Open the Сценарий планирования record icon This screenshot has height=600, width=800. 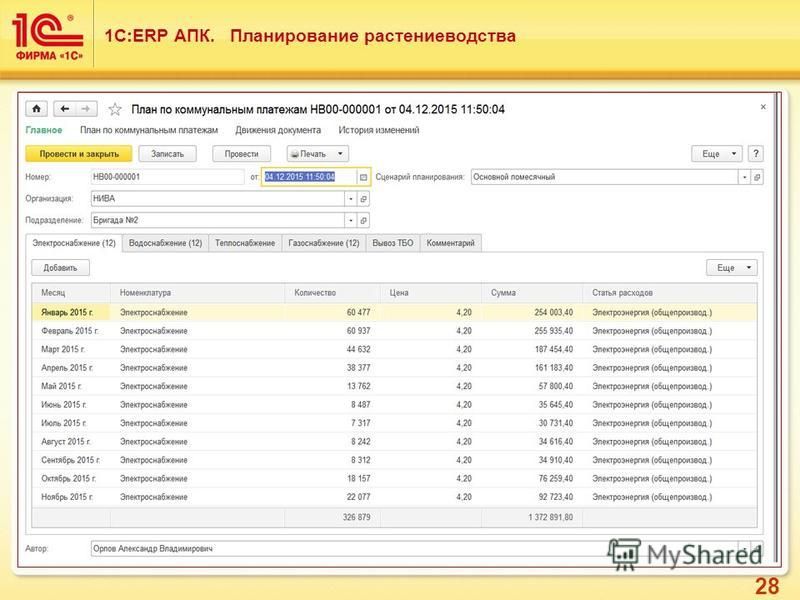757,177
